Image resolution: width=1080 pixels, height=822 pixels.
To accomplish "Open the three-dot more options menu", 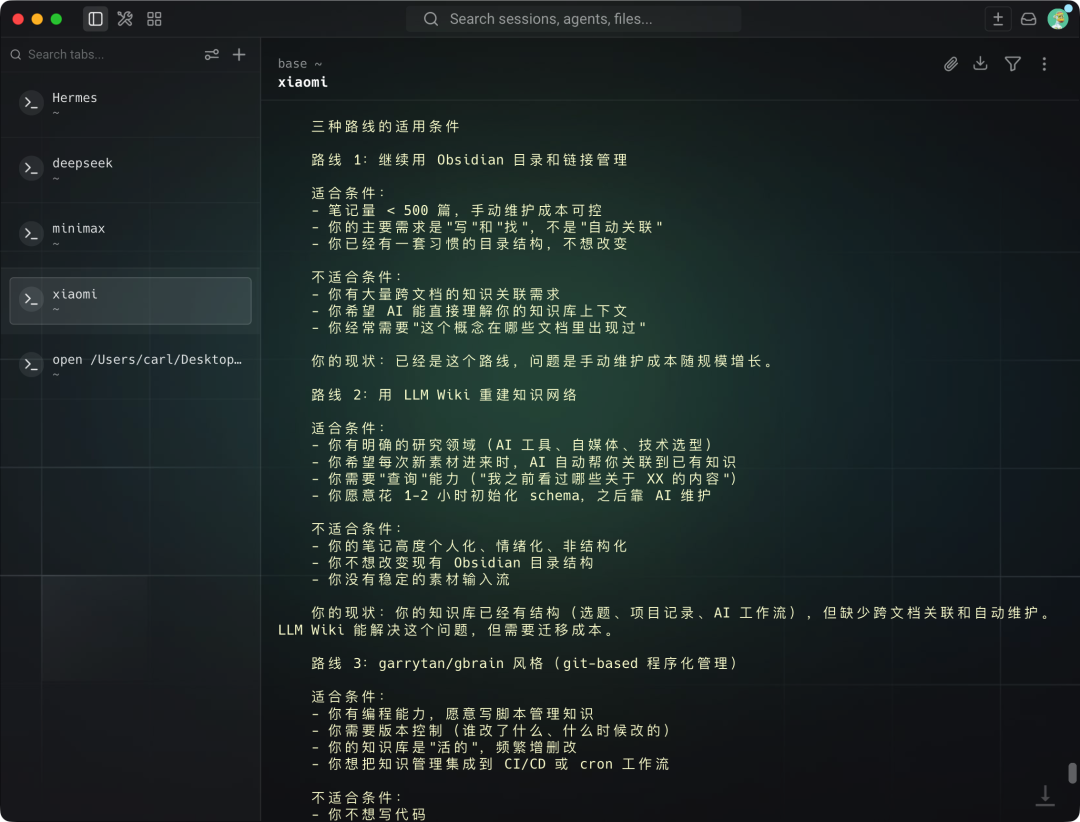I will [x=1044, y=64].
